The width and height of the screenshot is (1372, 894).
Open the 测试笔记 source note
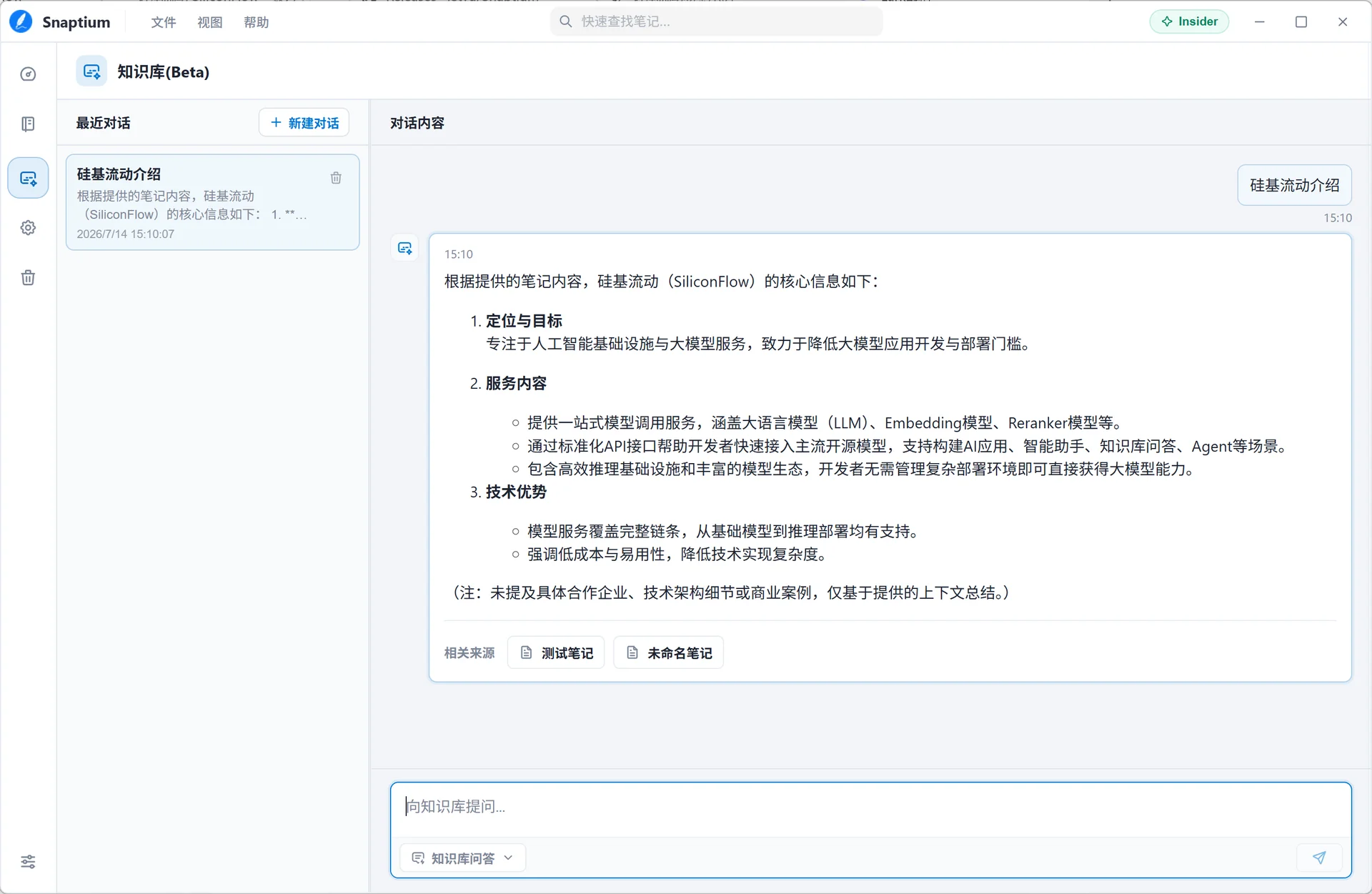556,652
